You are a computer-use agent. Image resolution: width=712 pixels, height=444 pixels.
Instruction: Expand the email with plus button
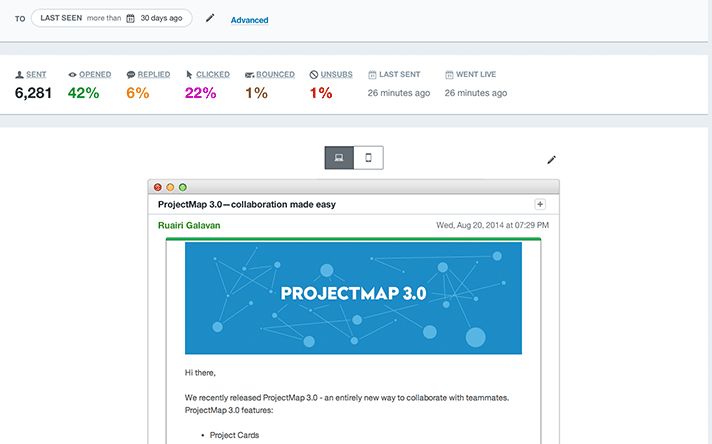point(541,204)
